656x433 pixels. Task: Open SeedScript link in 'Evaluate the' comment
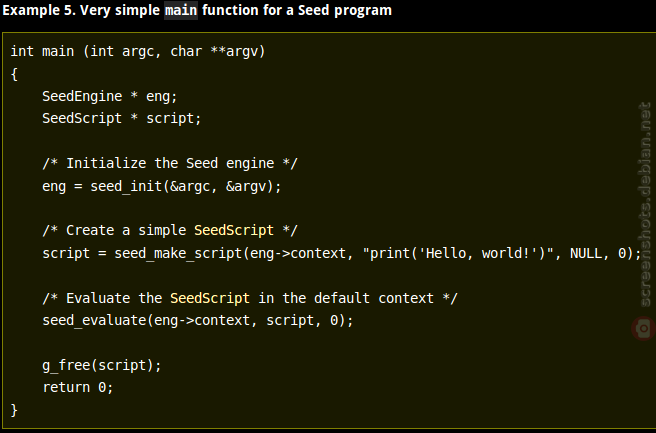pos(210,298)
